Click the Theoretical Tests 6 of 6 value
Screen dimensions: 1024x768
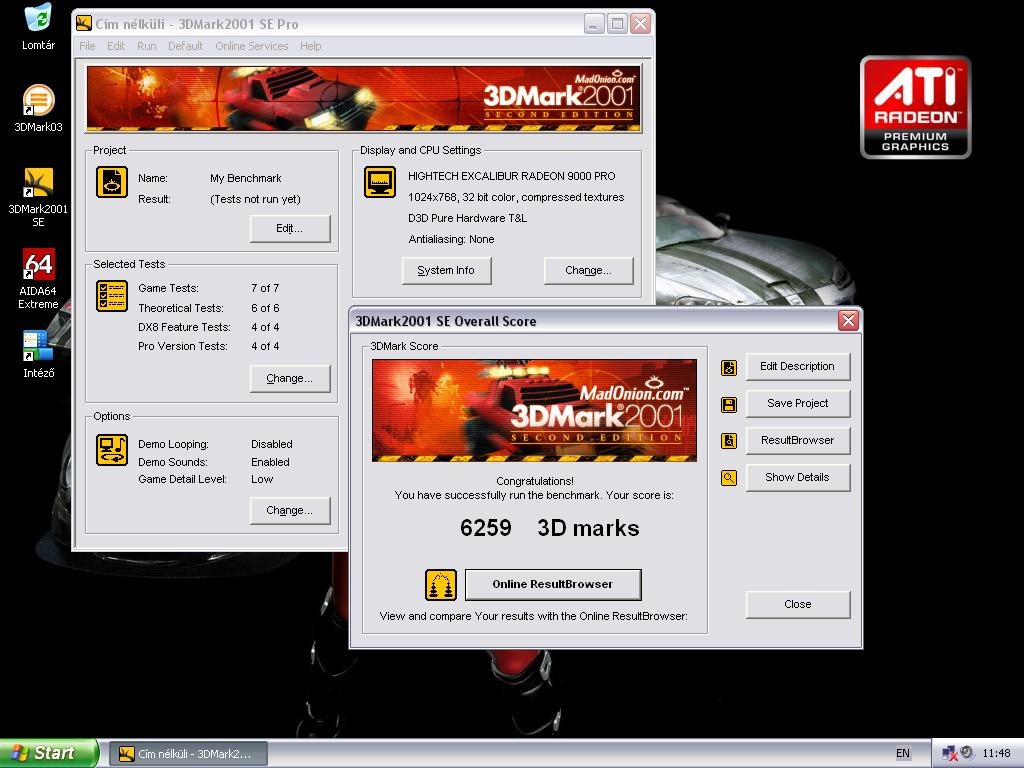tap(265, 308)
